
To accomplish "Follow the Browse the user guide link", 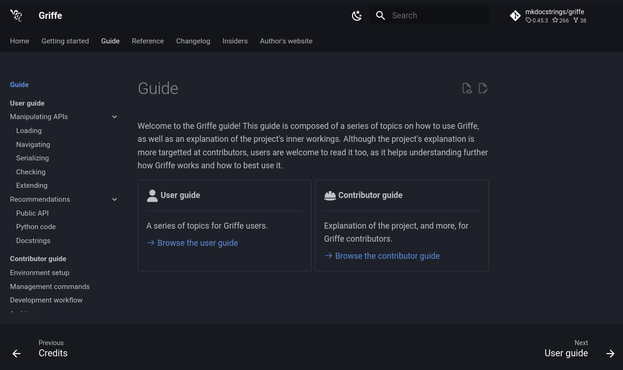I will click(197, 243).
